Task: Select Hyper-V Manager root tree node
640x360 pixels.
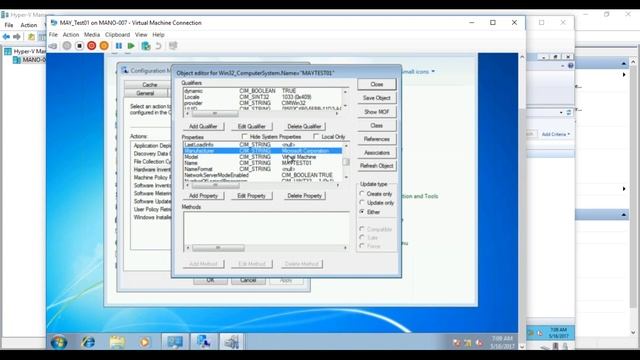Action: [24, 51]
